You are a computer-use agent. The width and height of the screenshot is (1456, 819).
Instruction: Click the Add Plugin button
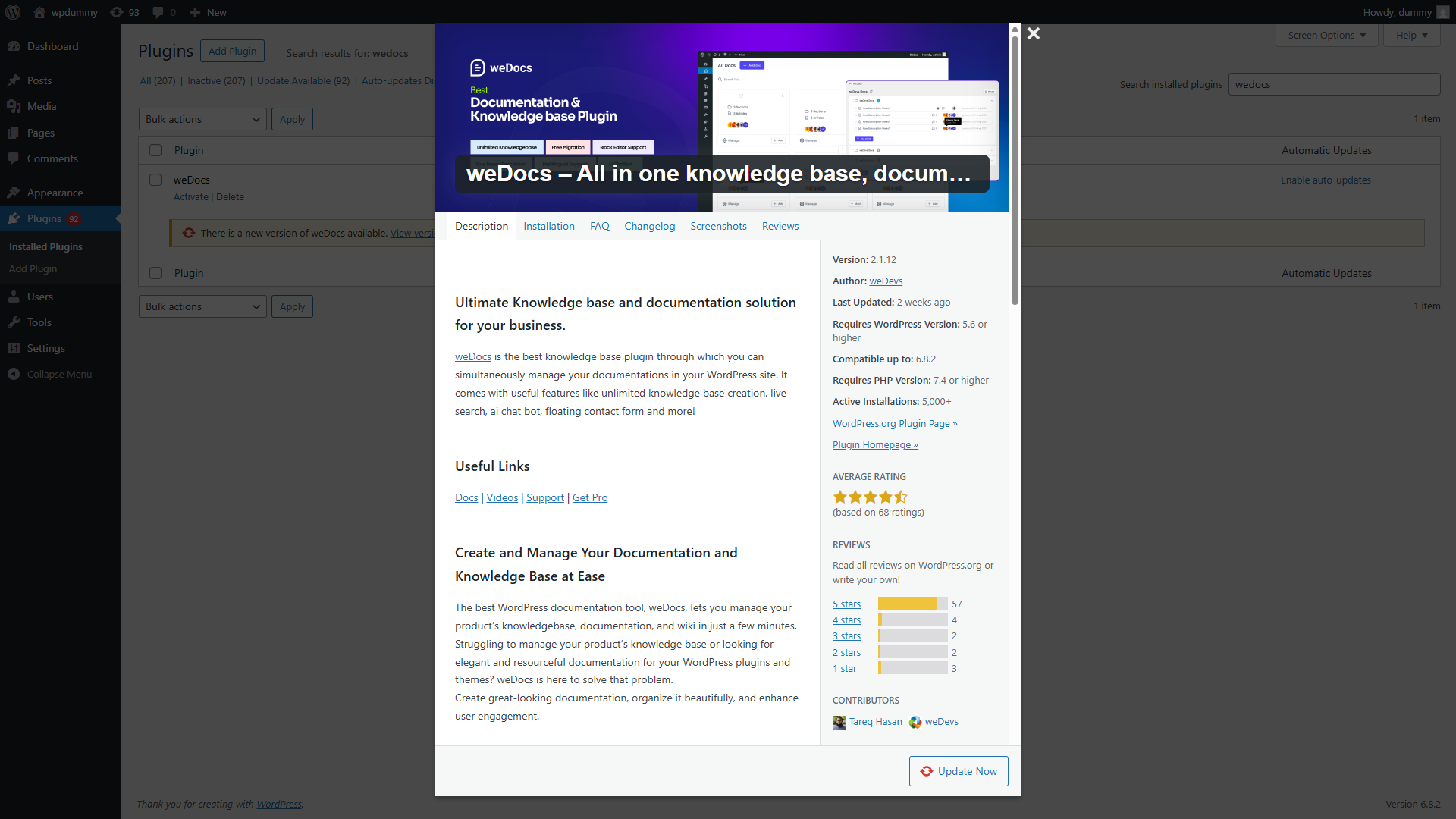[233, 51]
